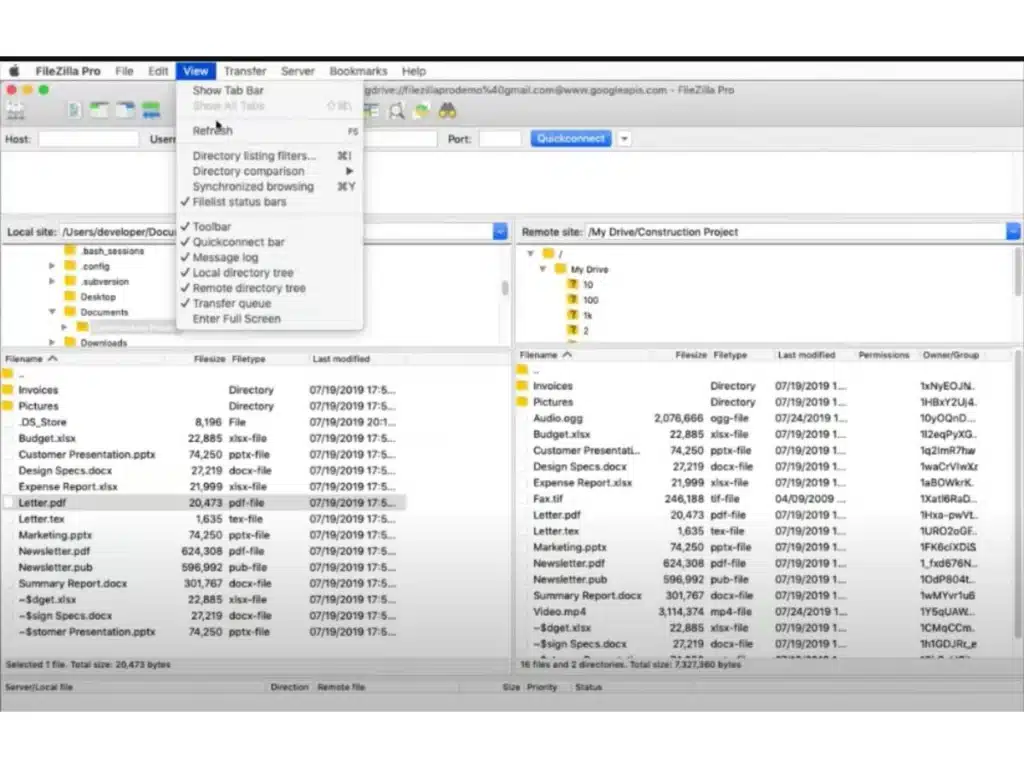Toggle Local directory tree menu entry
This screenshot has width=1024, height=768.
(x=243, y=272)
